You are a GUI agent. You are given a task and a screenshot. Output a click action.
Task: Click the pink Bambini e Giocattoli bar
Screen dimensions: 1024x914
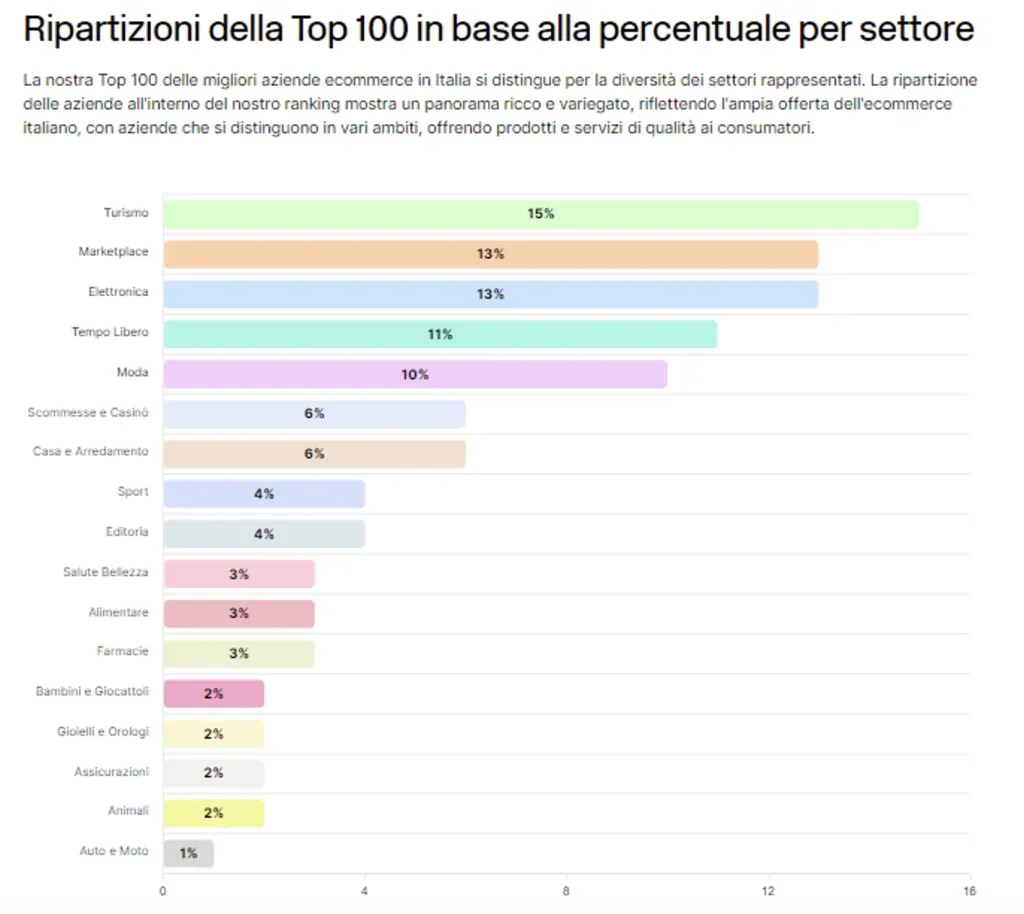click(214, 693)
